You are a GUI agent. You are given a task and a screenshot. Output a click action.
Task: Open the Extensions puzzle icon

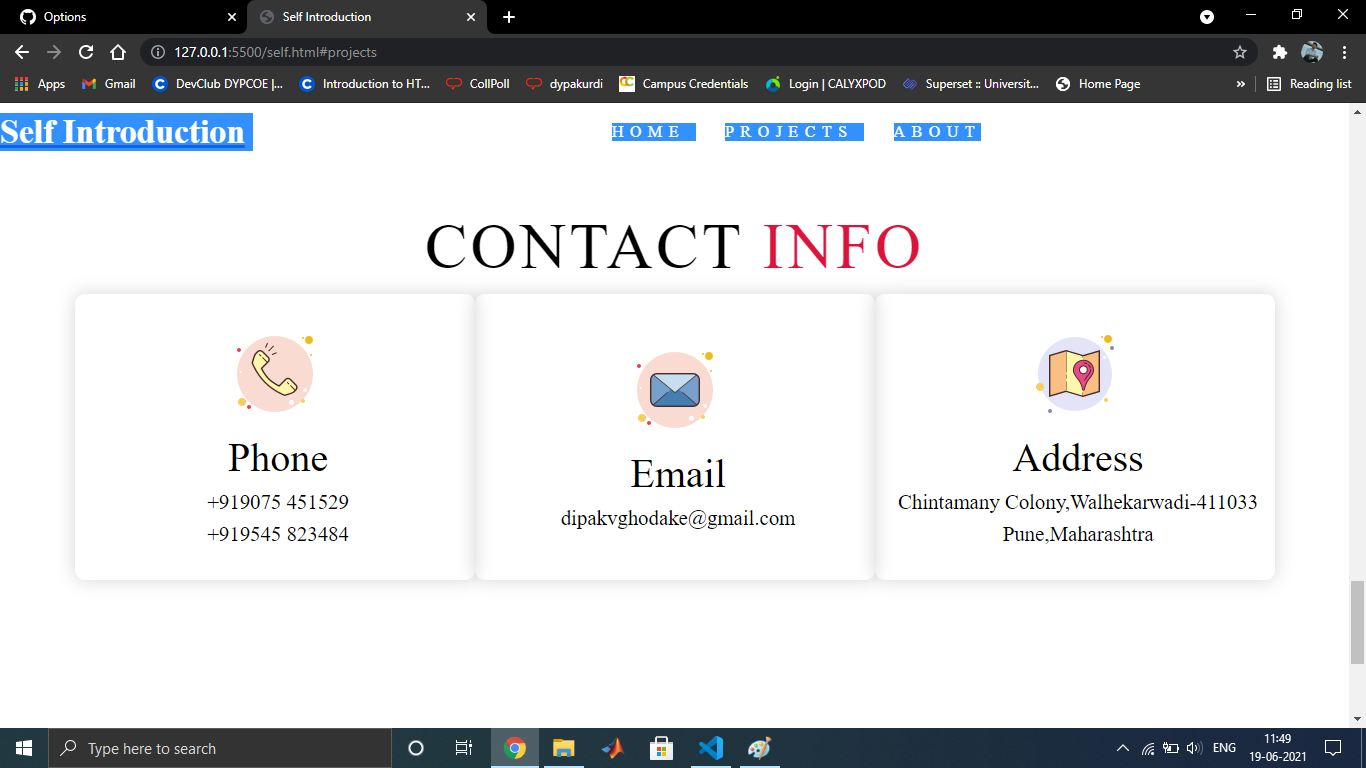1279,52
